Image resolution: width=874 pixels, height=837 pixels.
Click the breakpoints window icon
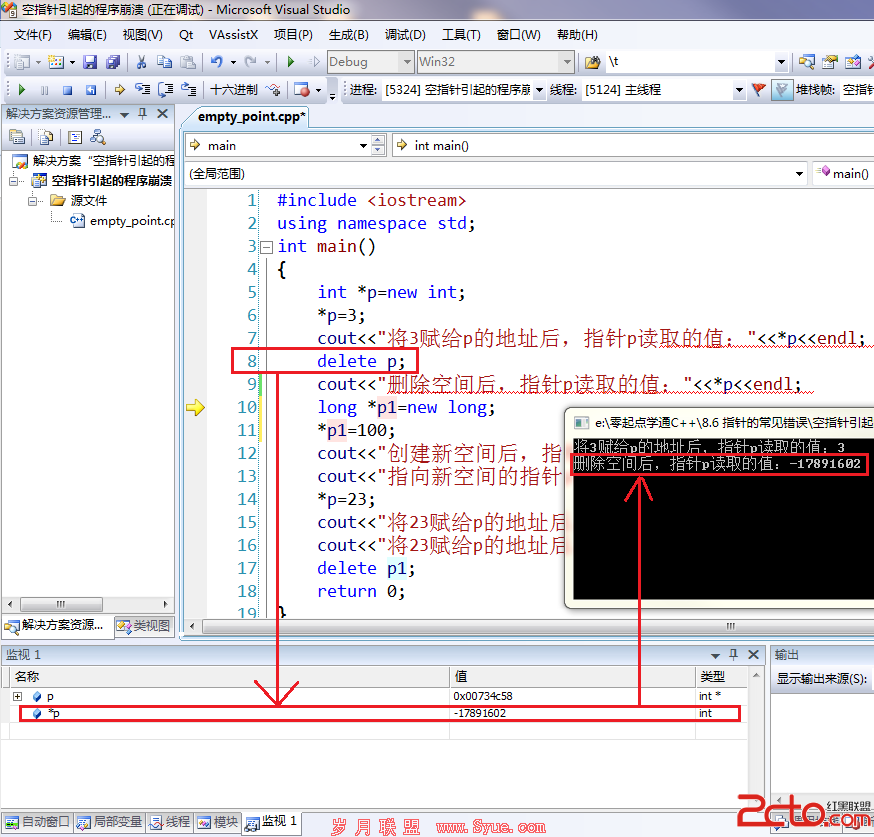coord(302,90)
